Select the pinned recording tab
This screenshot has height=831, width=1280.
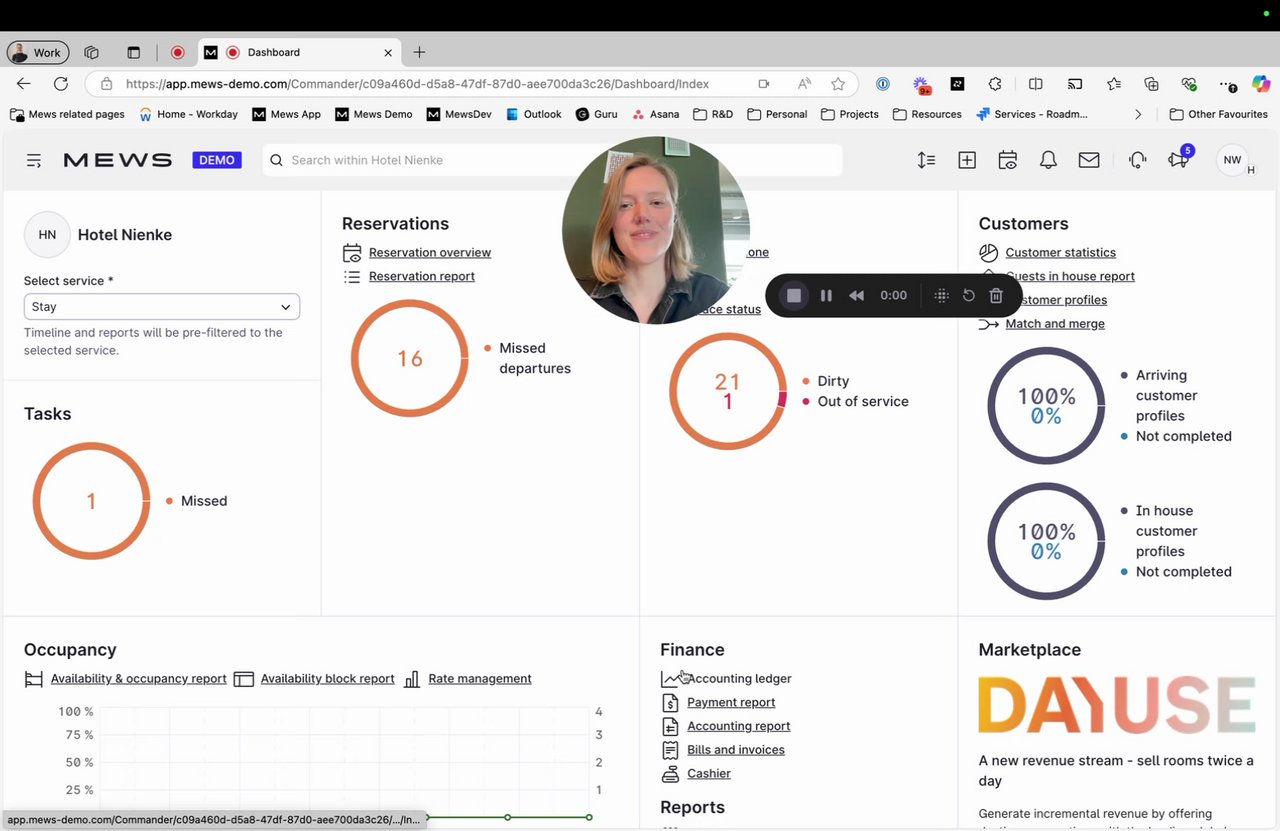tap(178, 53)
